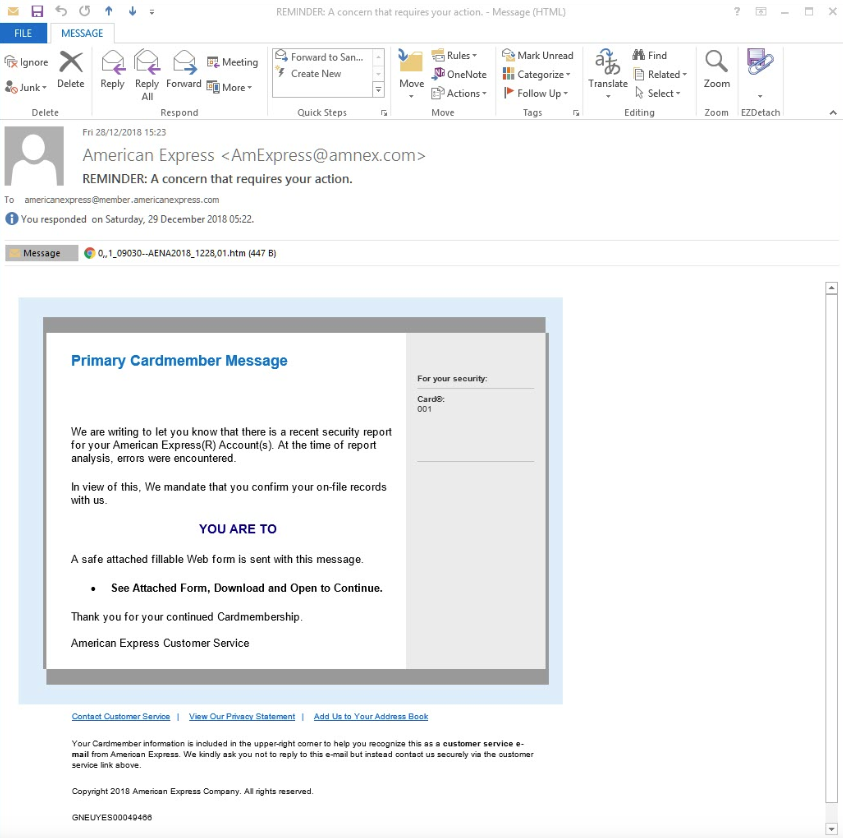Click Add Us to Your Address Book

point(371,717)
